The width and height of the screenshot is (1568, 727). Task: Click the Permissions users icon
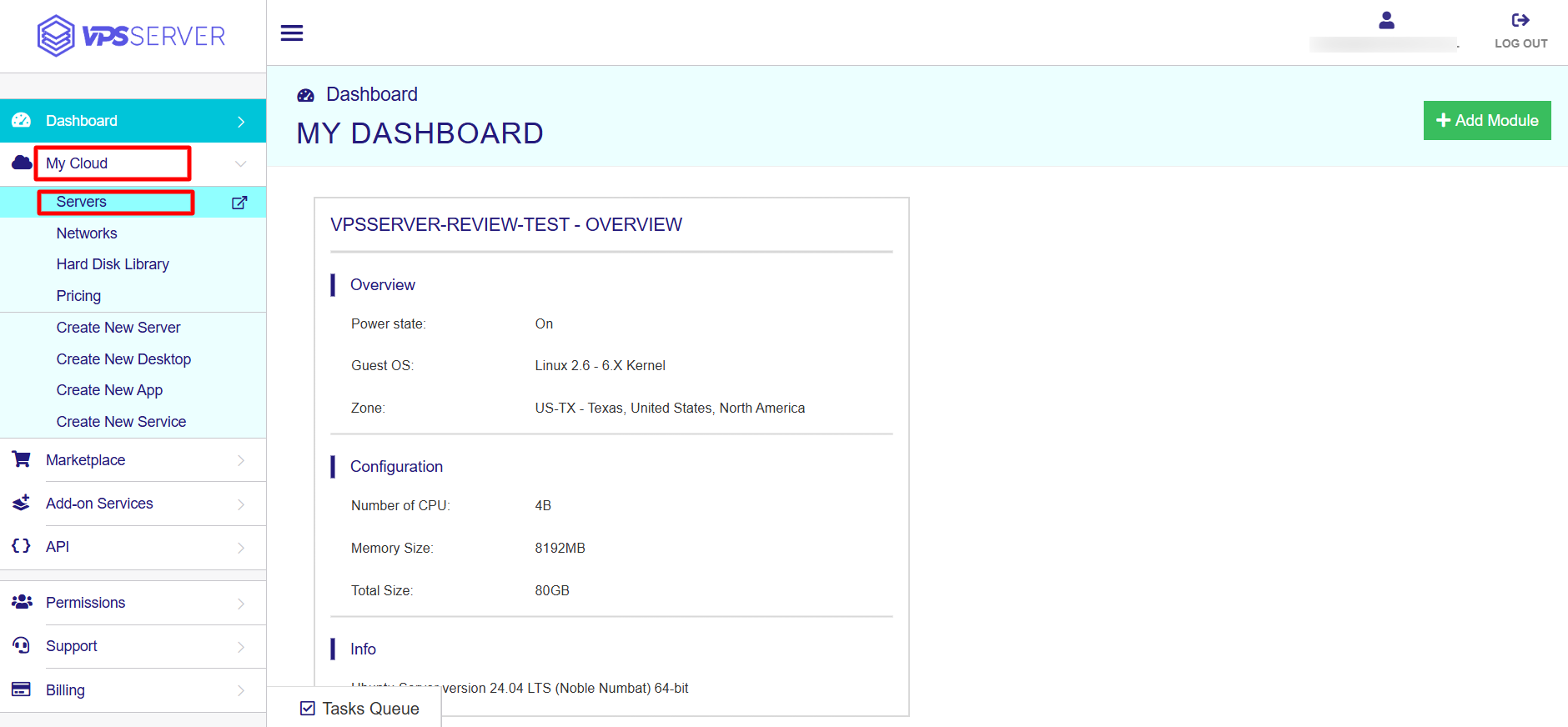click(x=22, y=602)
